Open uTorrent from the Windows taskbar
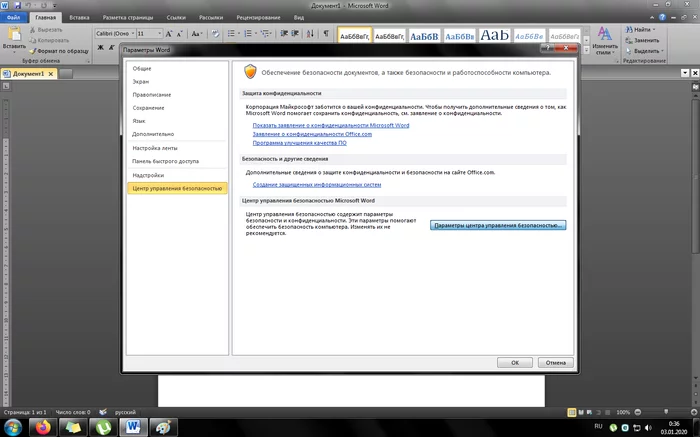 (x=103, y=428)
